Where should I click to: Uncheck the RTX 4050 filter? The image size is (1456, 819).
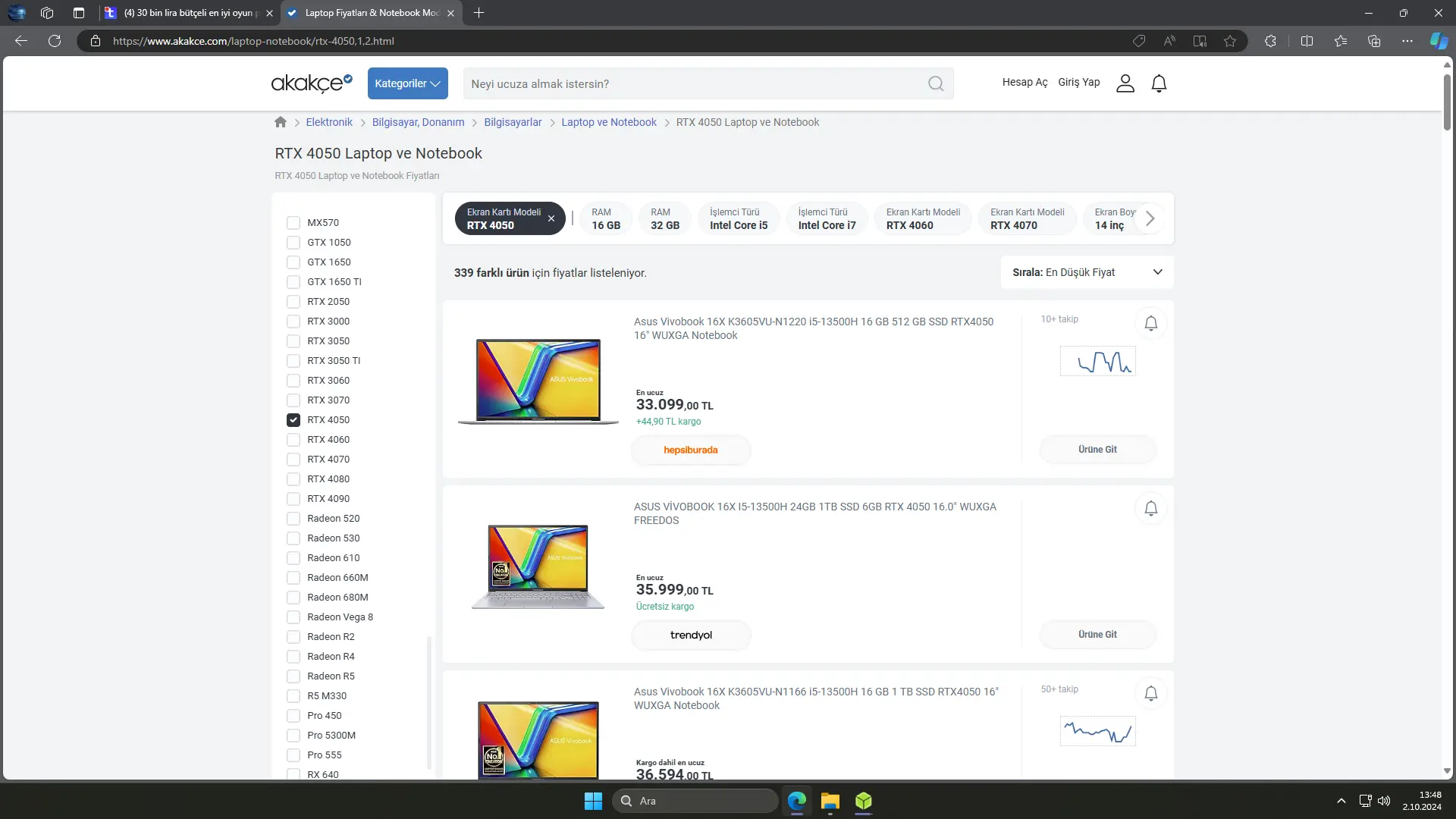[x=293, y=420]
